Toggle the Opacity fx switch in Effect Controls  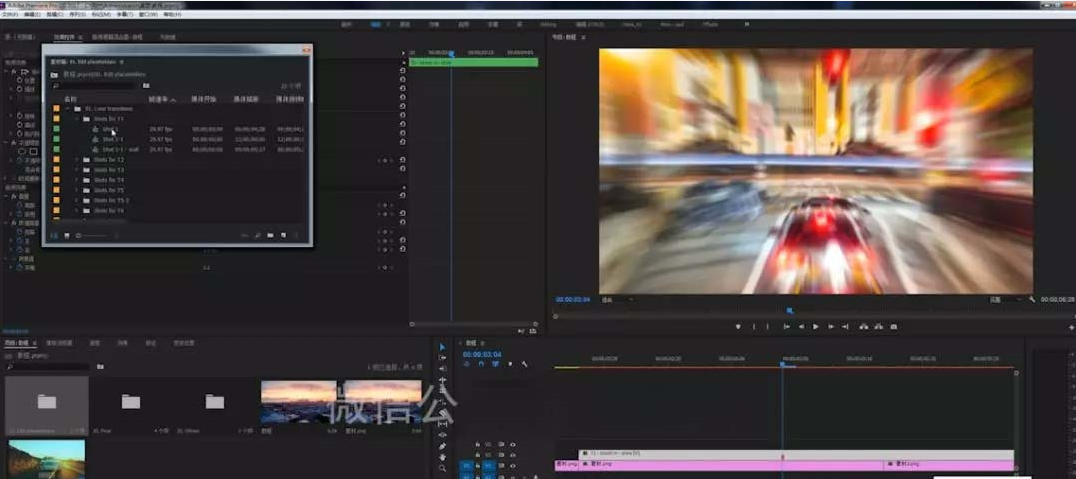tap(14, 142)
